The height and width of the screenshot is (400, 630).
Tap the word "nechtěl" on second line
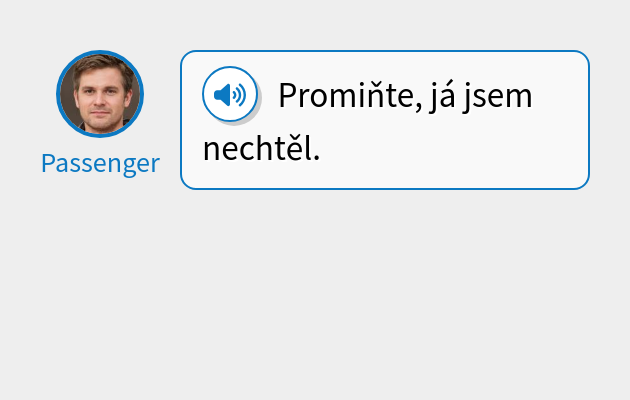[257, 149]
